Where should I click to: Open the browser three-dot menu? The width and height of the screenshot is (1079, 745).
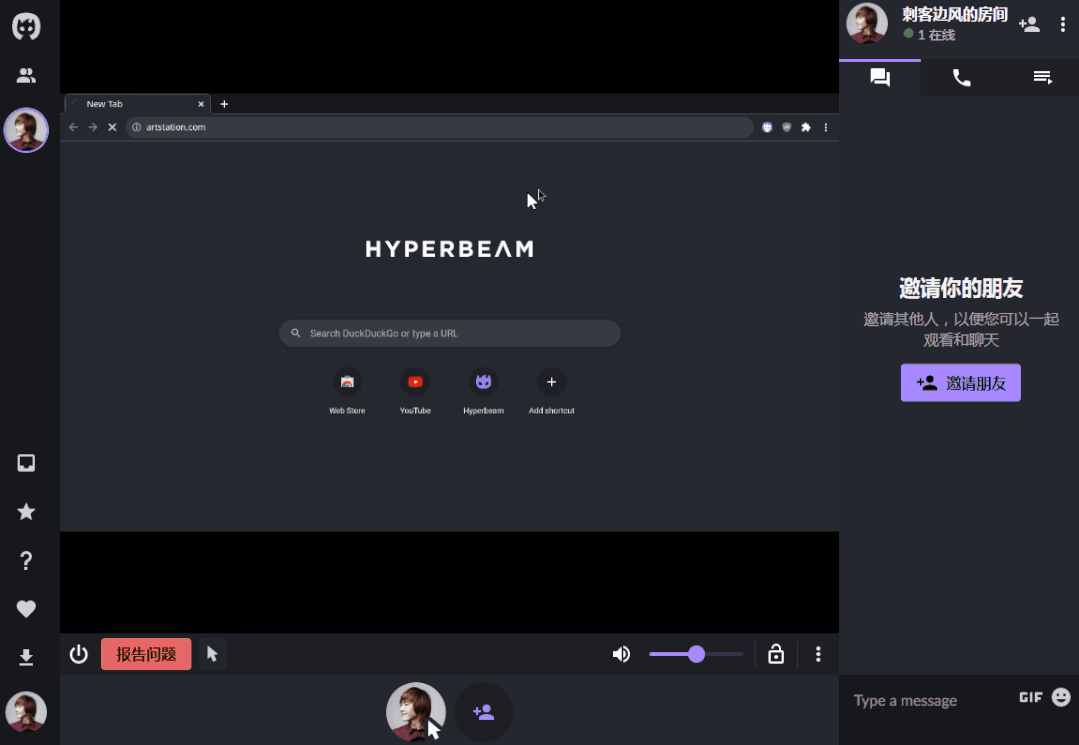826,127
